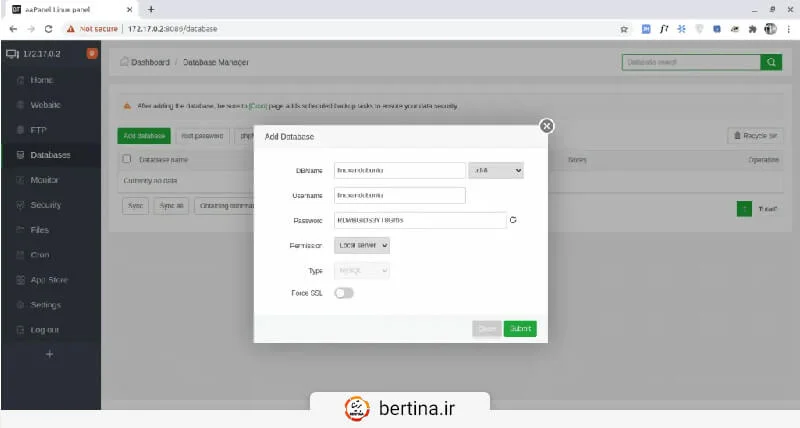Submit the new database form
The width and height of the screenshot is (800, 428).
click(520, 328)
